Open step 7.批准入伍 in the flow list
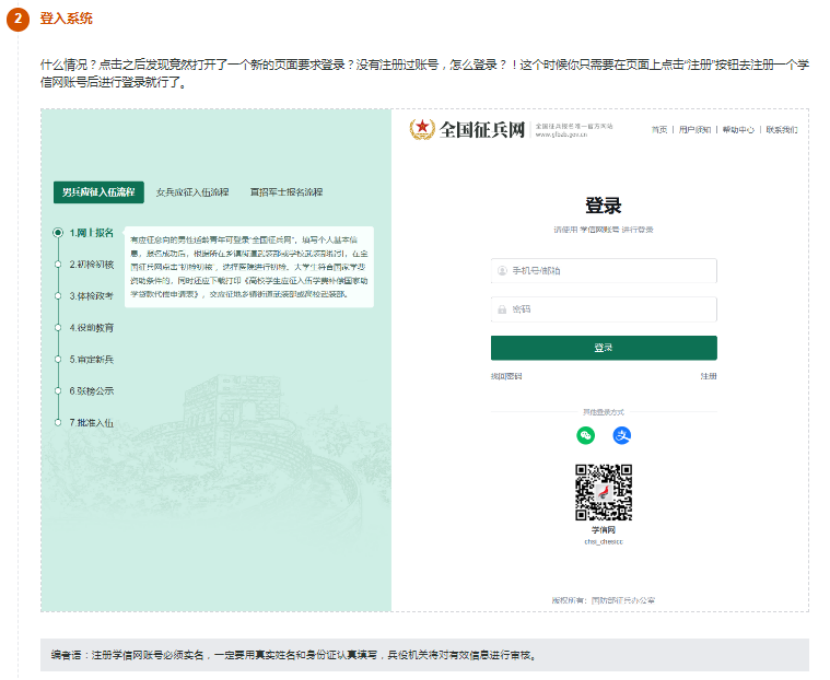The width and height of the screenshot is (830, 680). [x=91, y=422]
